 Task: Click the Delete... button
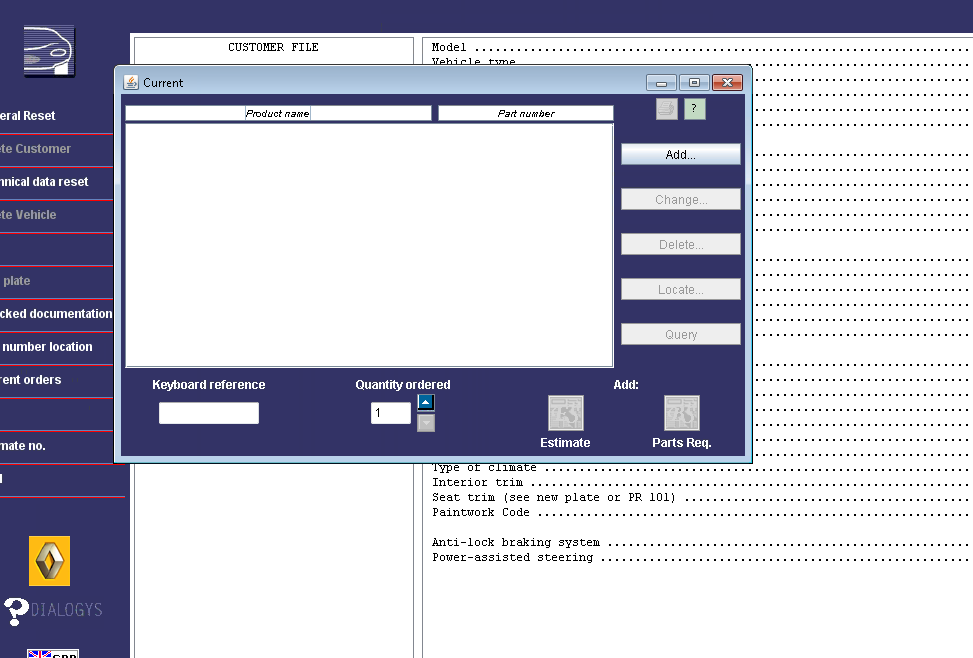[x=681, y=245]
